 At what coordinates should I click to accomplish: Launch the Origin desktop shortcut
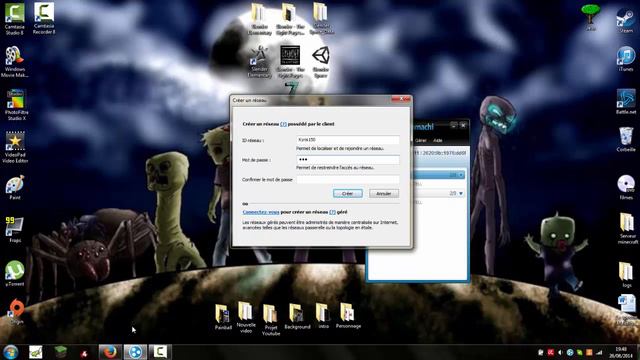point(16,312)
